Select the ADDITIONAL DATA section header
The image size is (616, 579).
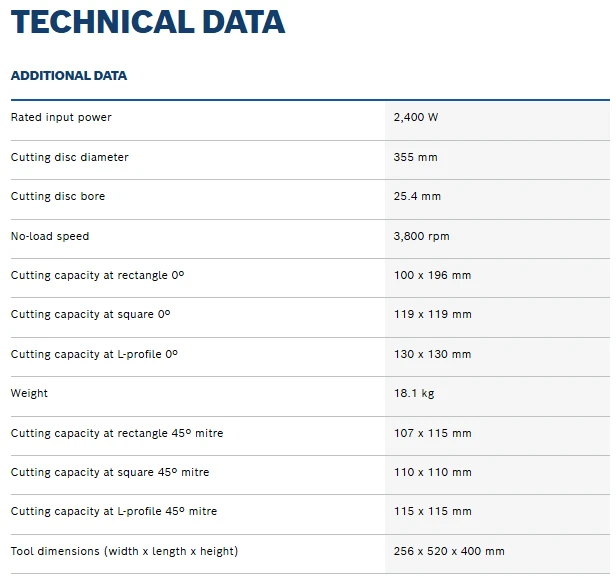pos(69,75)
